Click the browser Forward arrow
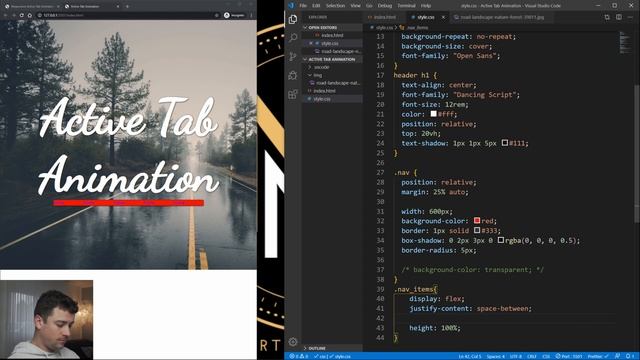The image size is (640, 360). [x=13, y=15]
